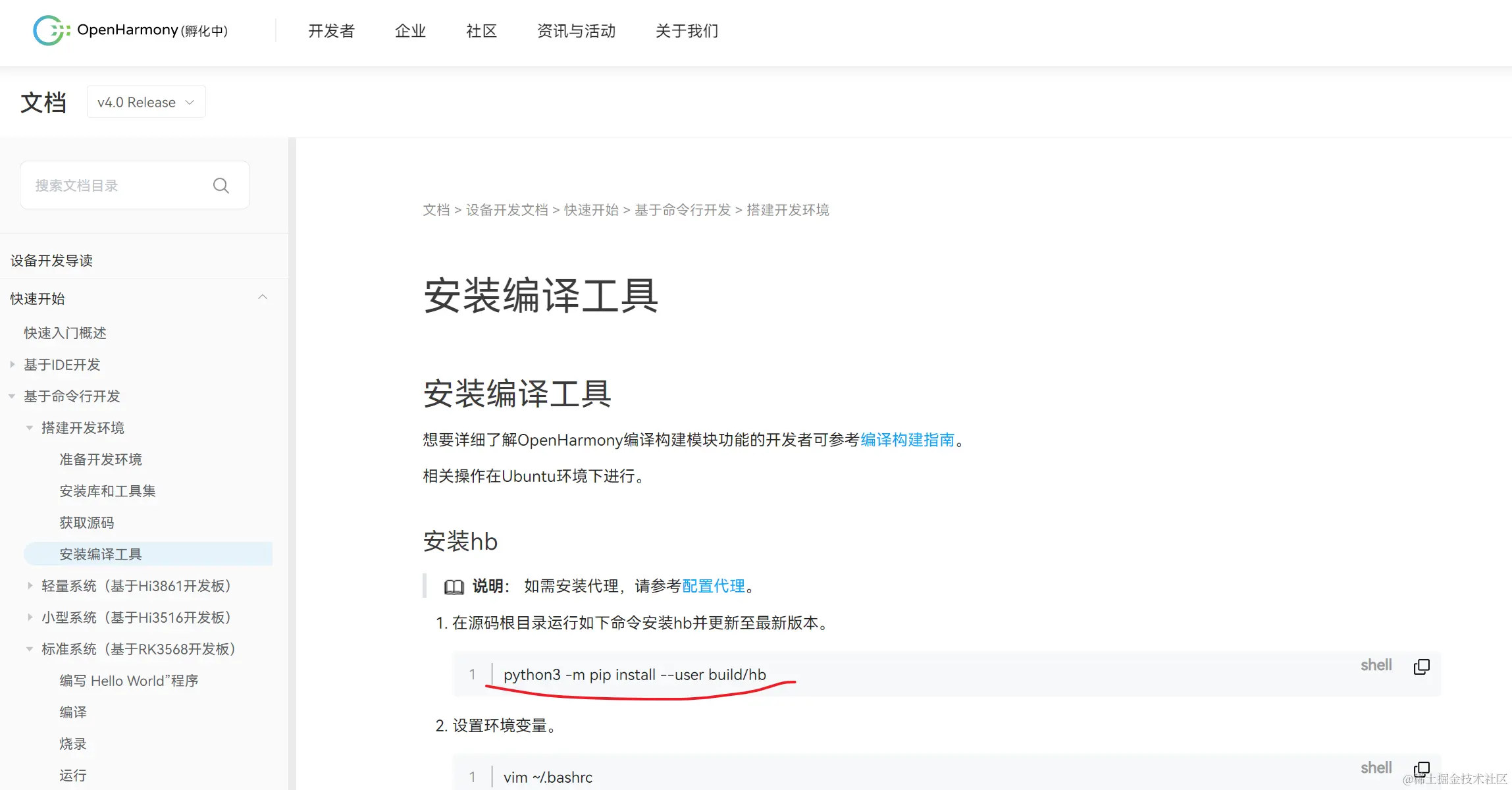Select 获取源码 in the sidebar
1512x790 pixels.
pyautogui.click(x=87, y=523)
